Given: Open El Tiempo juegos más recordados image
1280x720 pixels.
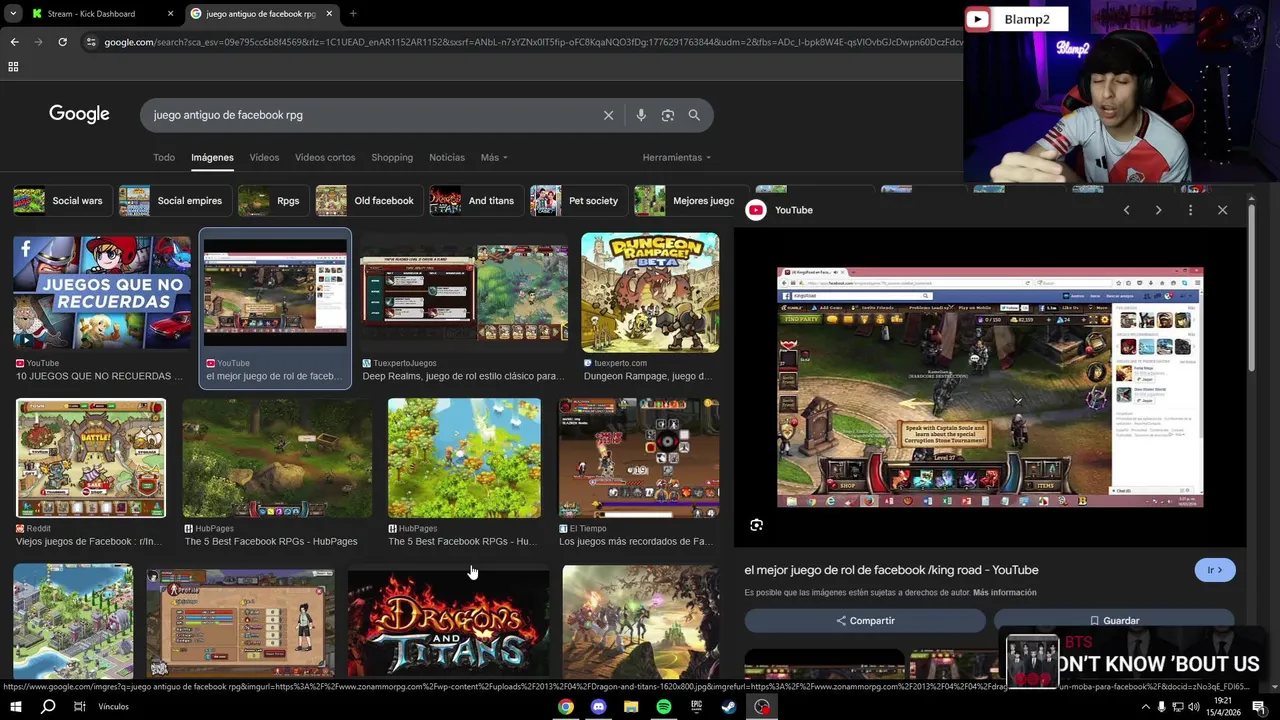Looking at the screenshot, I should click(x=639, y=458).
